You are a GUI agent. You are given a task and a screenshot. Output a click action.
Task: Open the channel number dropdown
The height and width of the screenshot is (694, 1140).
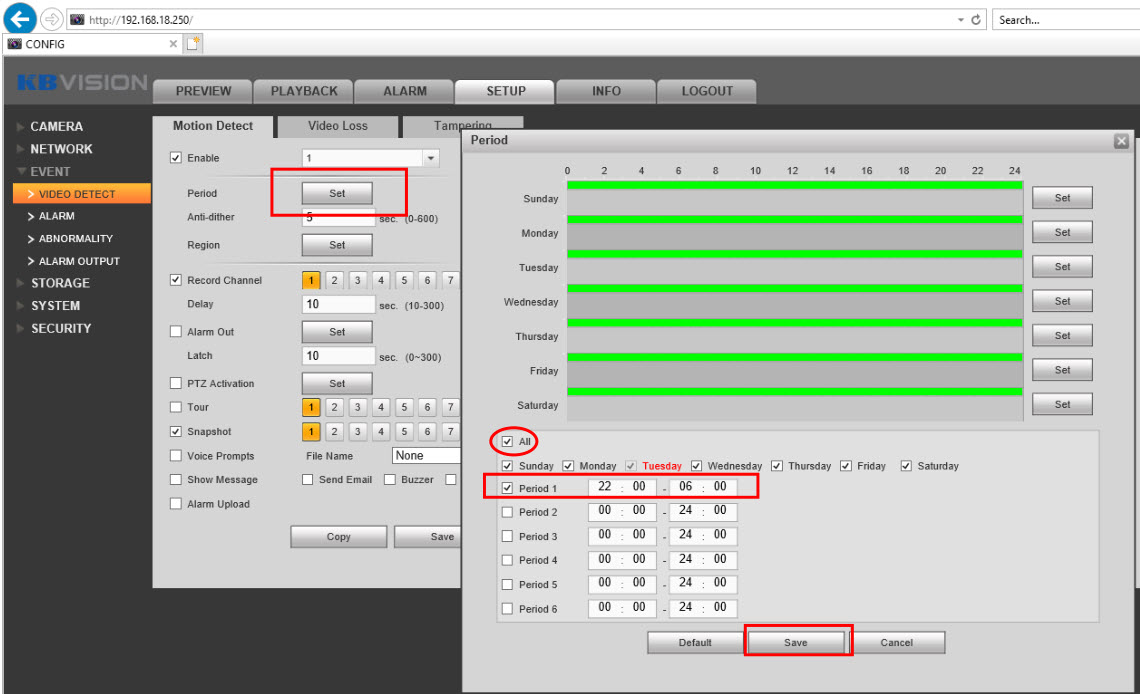(x=431, y=158)
